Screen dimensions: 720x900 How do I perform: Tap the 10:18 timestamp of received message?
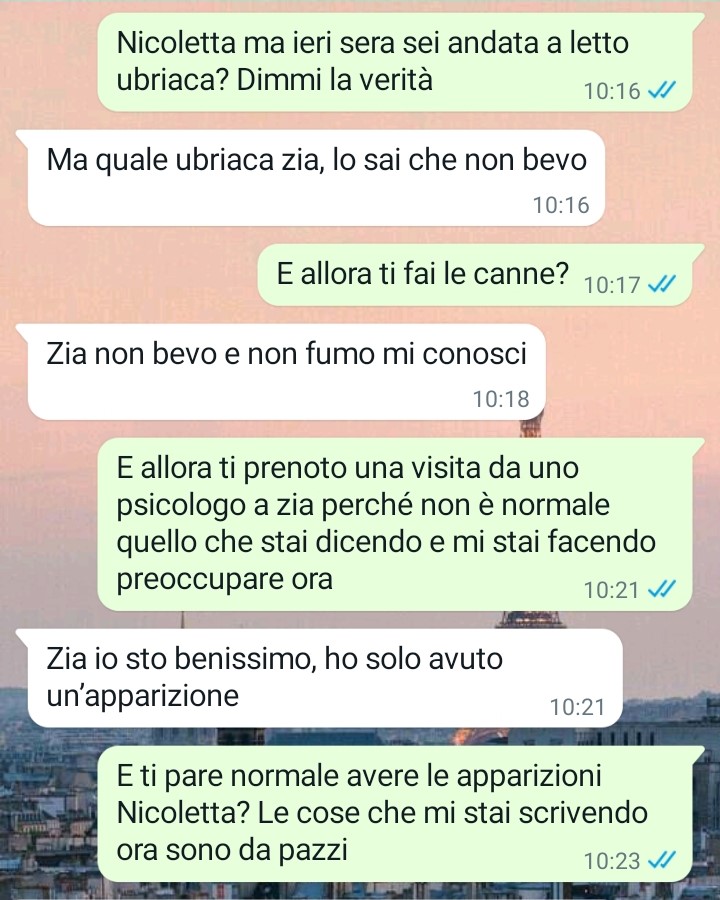pos(501,399)
